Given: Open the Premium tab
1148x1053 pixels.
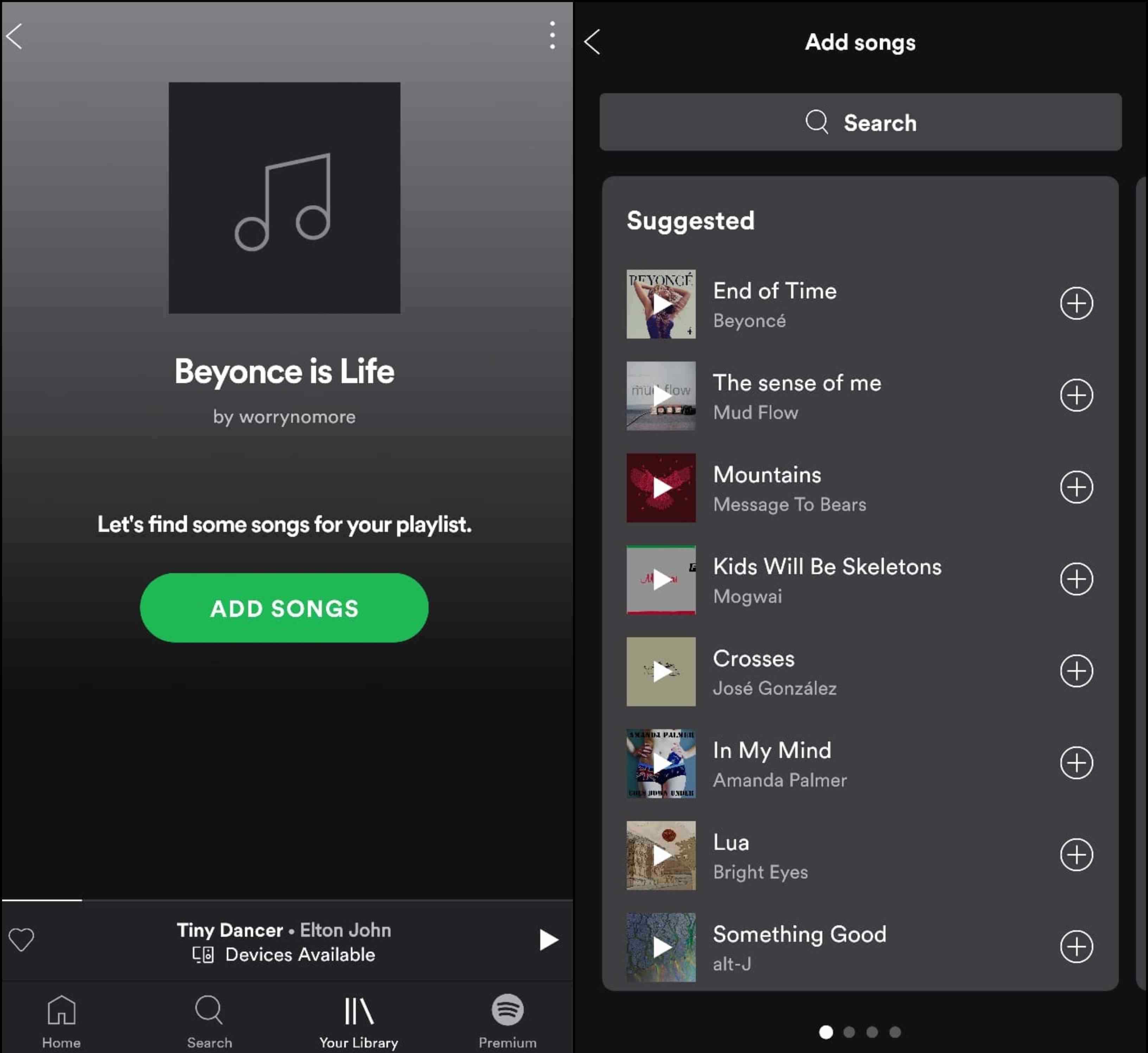Looking at the screenshot, I should click(507, 1022).
